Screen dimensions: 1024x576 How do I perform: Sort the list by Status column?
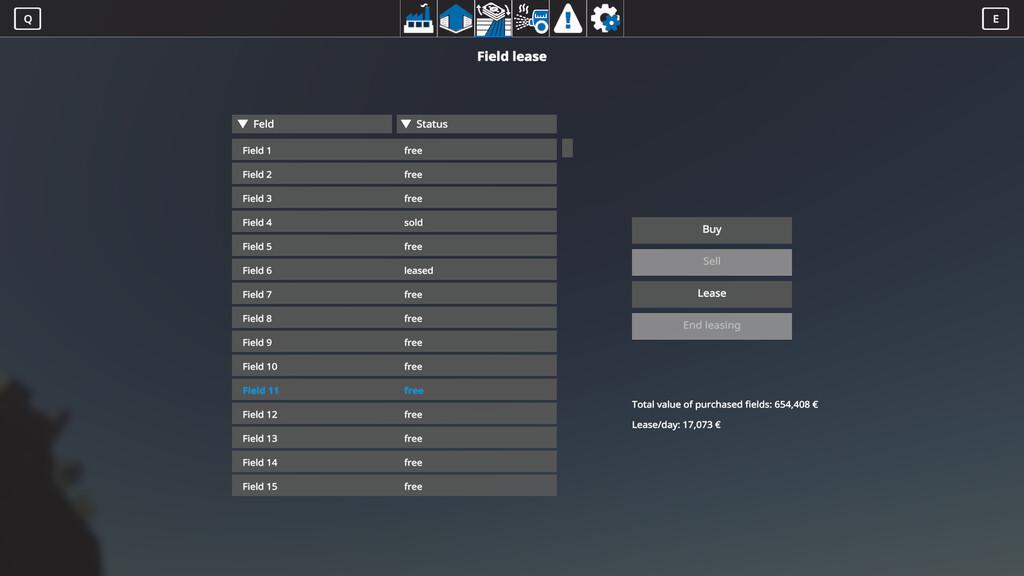(x=476, y=124)
